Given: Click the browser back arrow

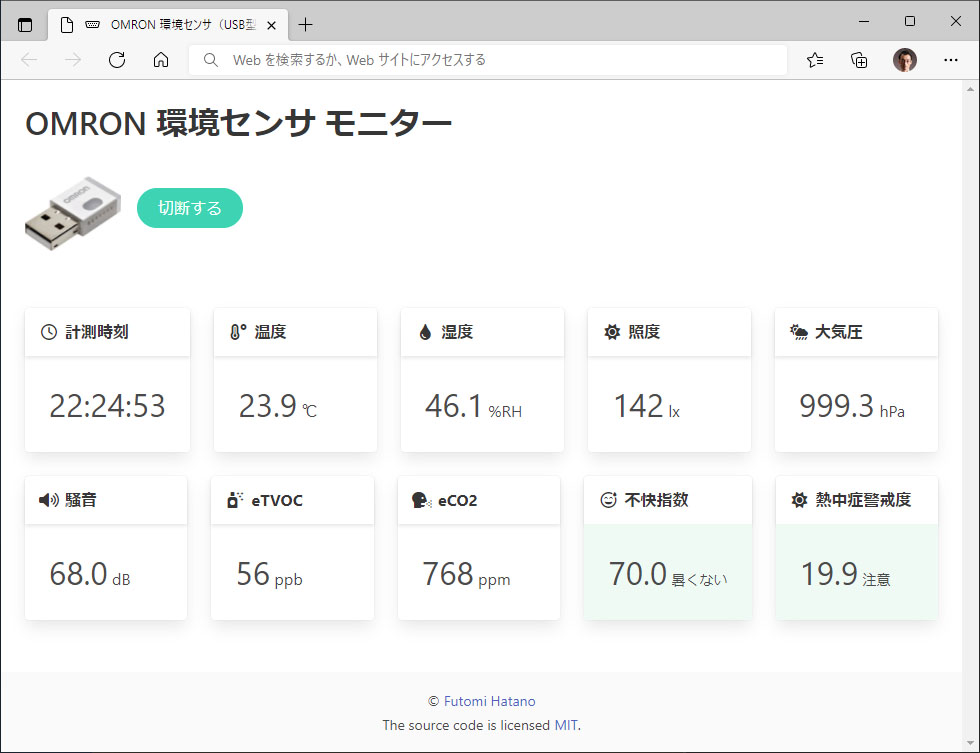Looking at the screenshot, I should 29,60.
